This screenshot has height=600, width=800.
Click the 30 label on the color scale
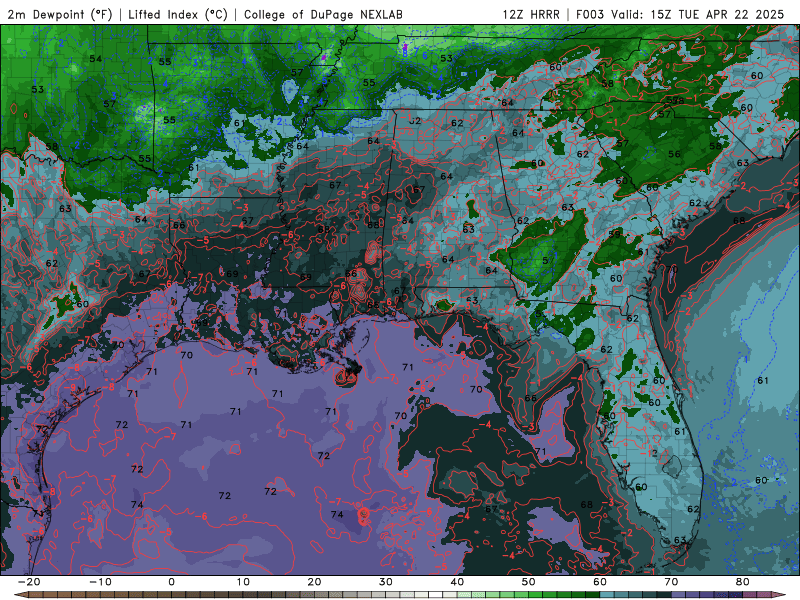386,582
